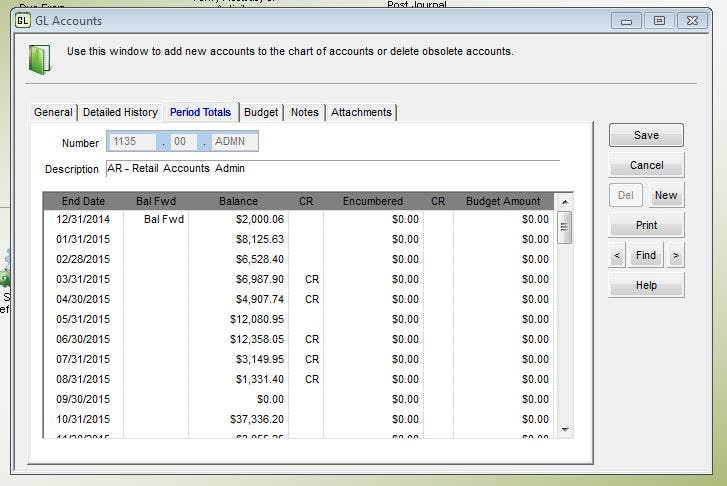
Task: Select the Period Totals tab
Action: point(200,112)
